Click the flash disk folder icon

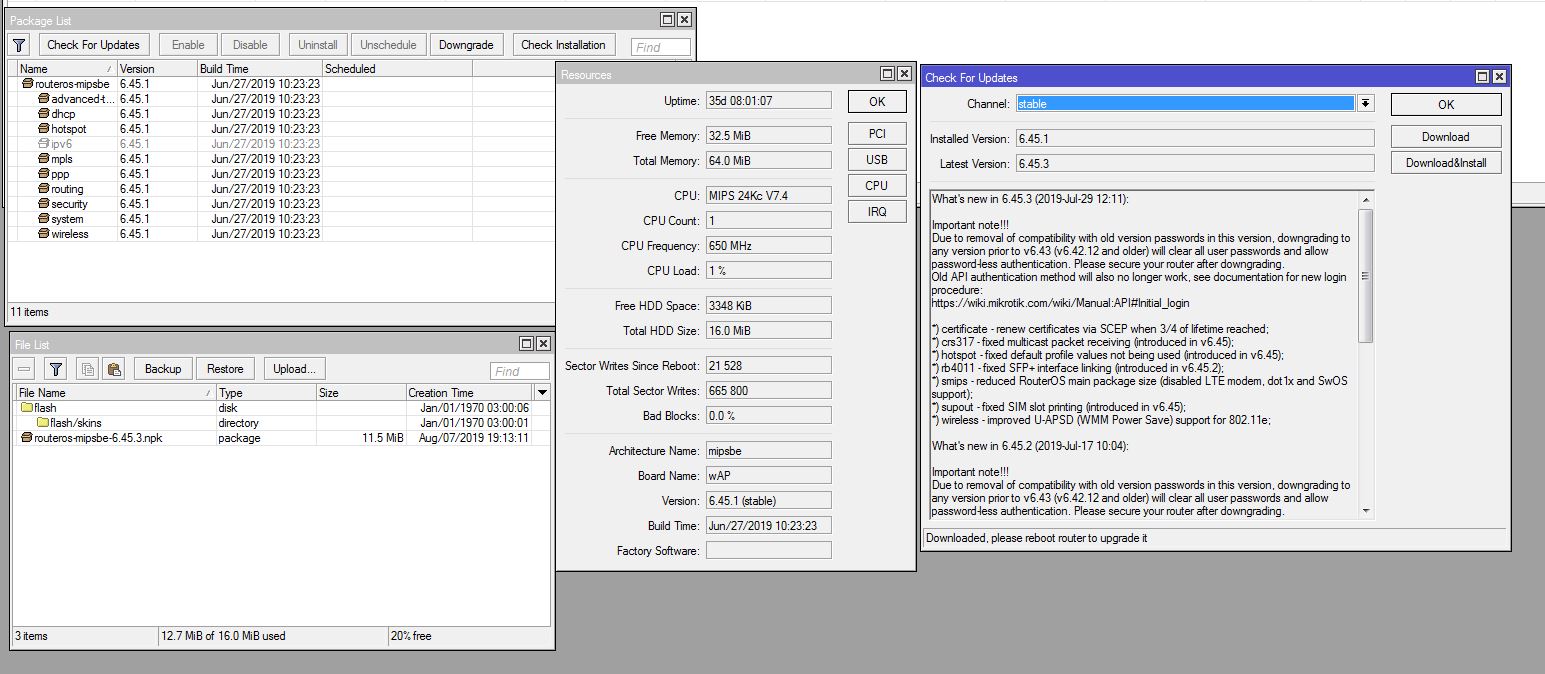(x=27, y=408)
